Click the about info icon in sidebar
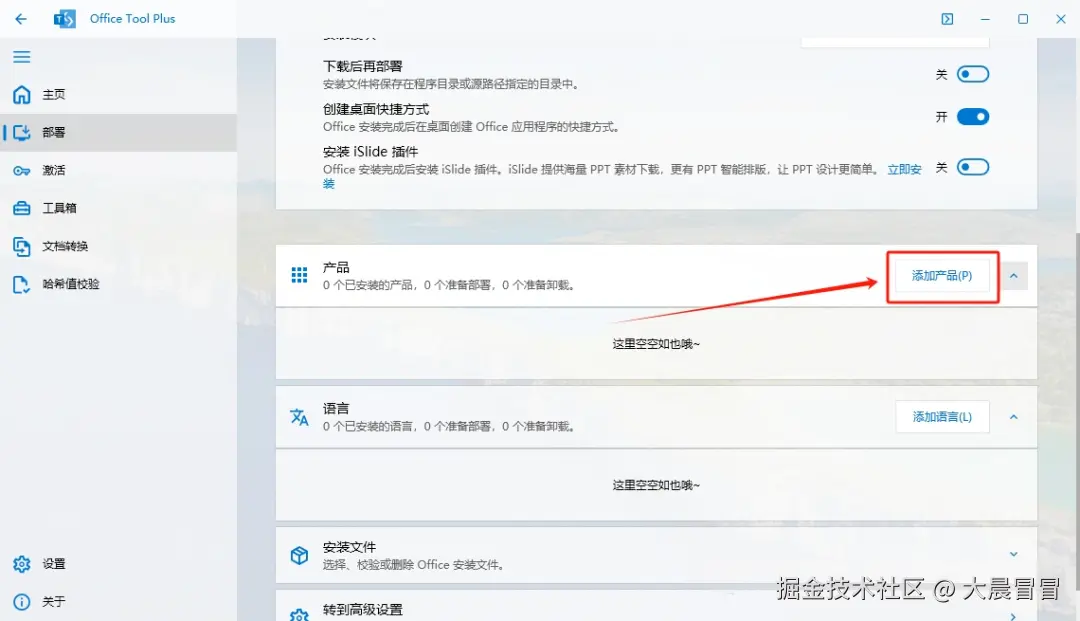 [22, 602]
